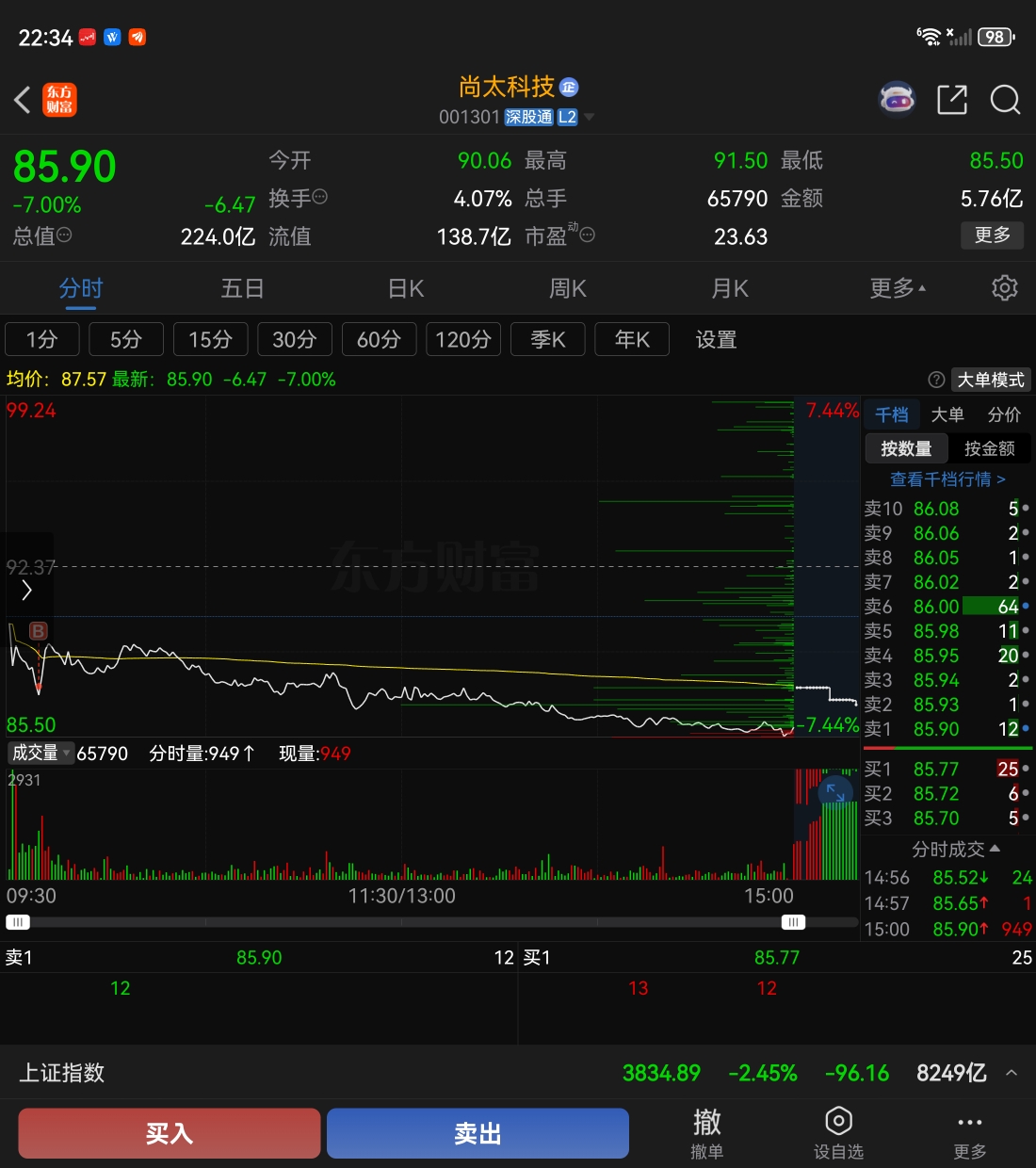The height and width of the screenshot is (1168, 1036).
Task: Tap the enterprise badge next to 尚太科技
Action: 569,87
